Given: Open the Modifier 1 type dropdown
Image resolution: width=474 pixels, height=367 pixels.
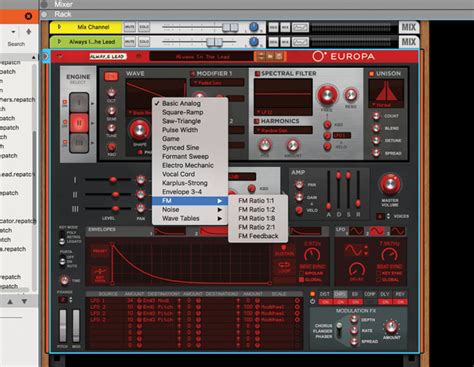Looking at the screenshot, I should (x=217, y=82).
